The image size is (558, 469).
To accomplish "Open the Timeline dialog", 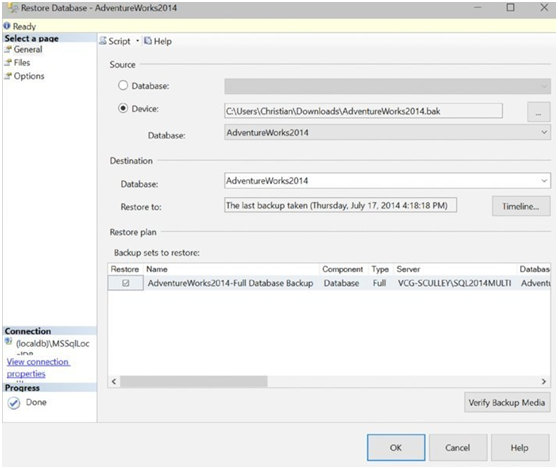I will [x=521, y=206].
